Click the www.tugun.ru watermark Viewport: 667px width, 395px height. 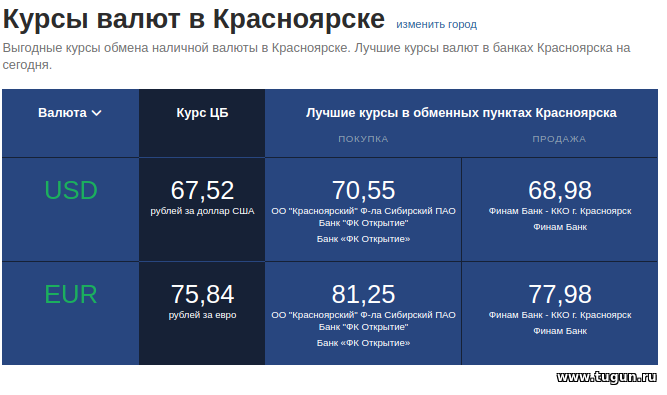(x=607, y=377)
